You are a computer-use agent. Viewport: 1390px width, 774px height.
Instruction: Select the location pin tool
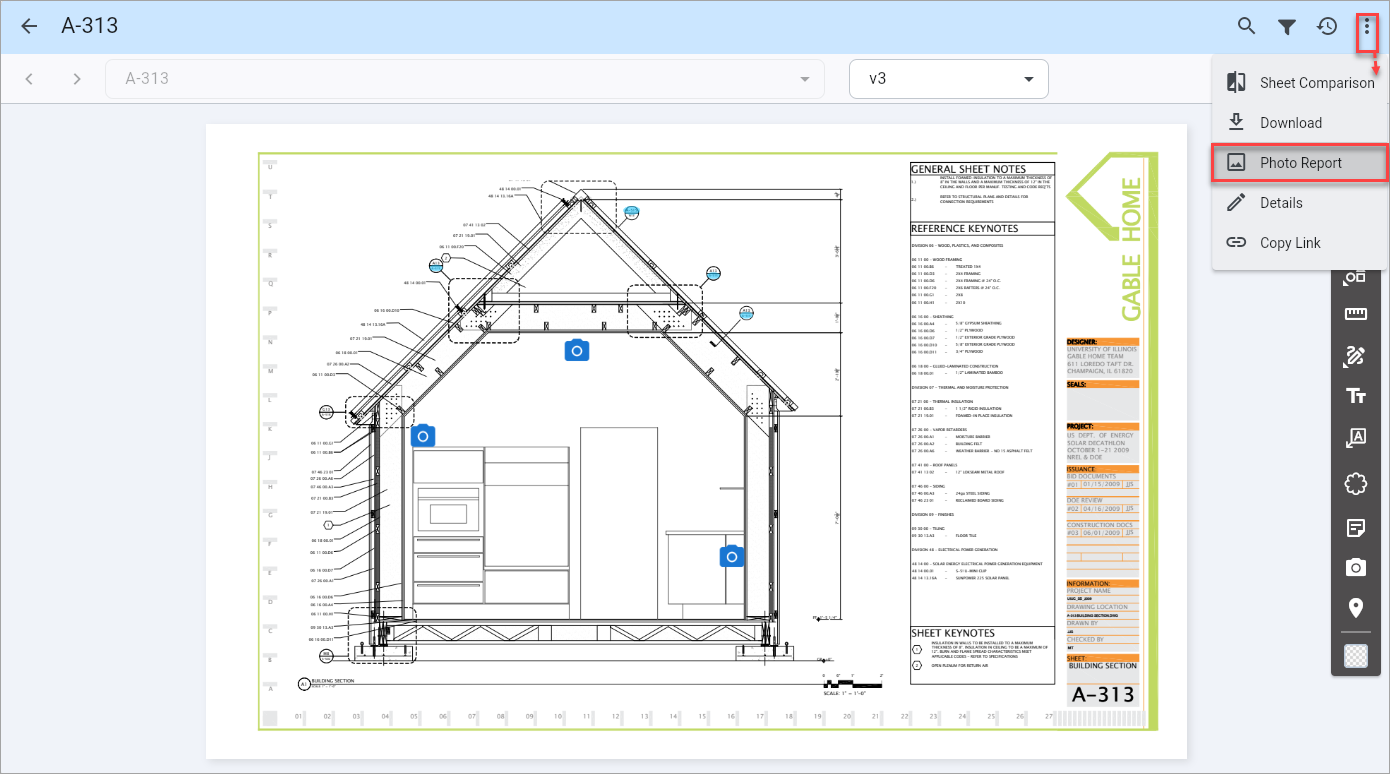[x=1356, y=607]
